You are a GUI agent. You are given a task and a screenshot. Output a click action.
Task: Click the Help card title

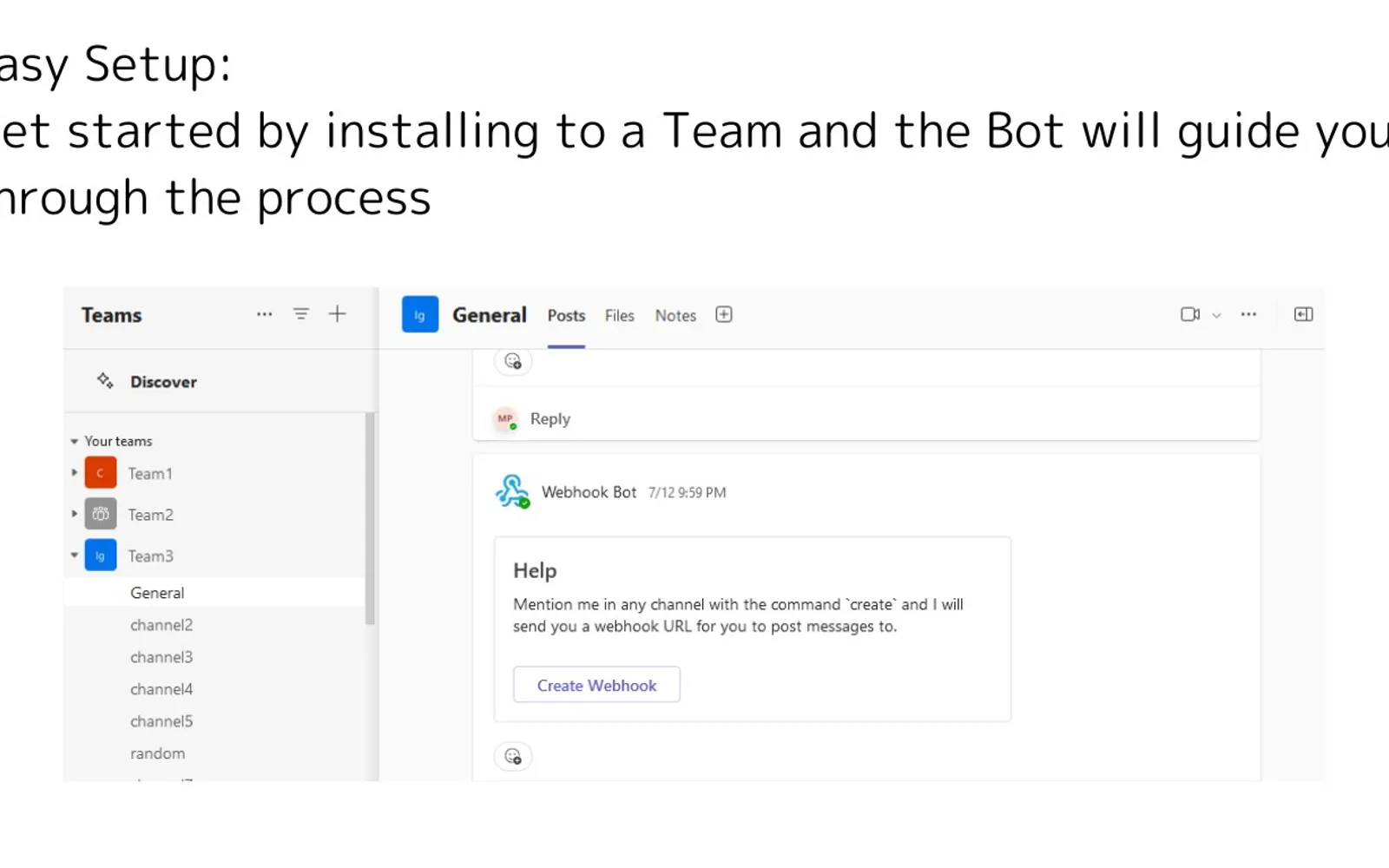[x=535, y=570]
